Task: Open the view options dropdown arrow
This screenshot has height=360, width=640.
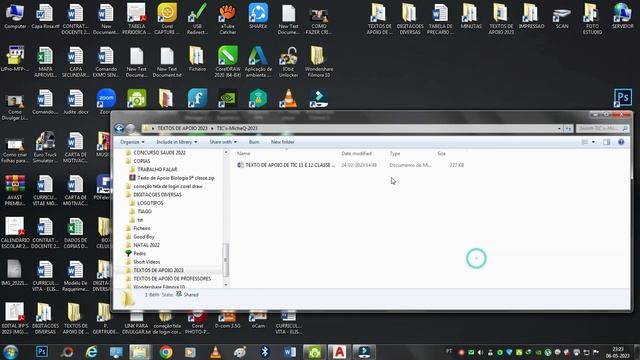Action: pos(593,142)
